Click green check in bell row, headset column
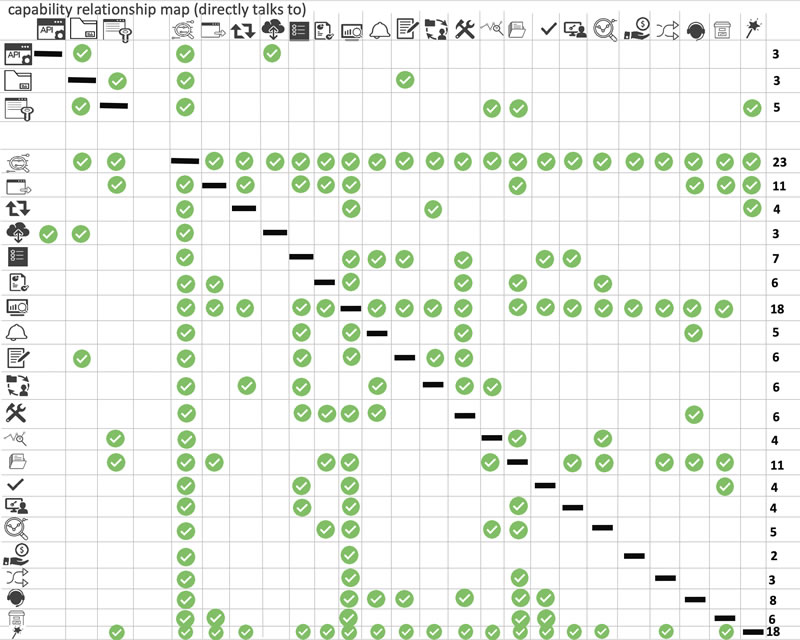The width and height of the screenshot is (800, 640). point(693,332)
